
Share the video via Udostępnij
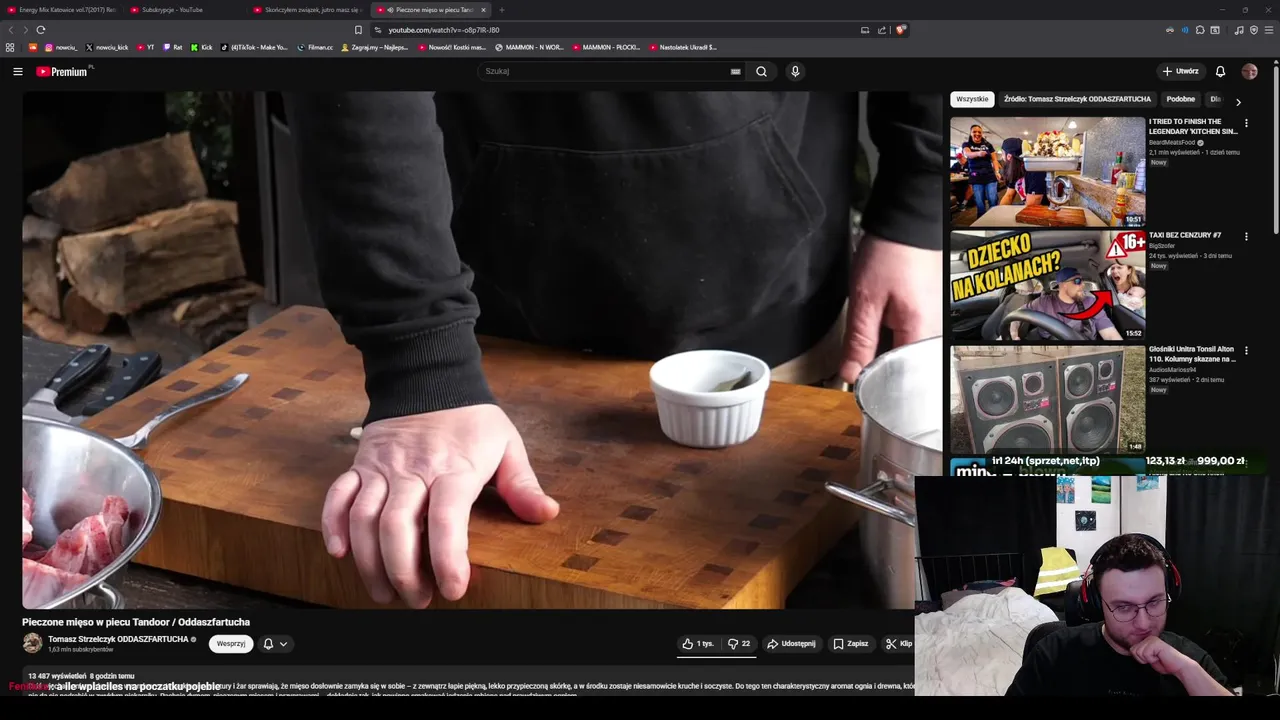[x=791, y=644]
